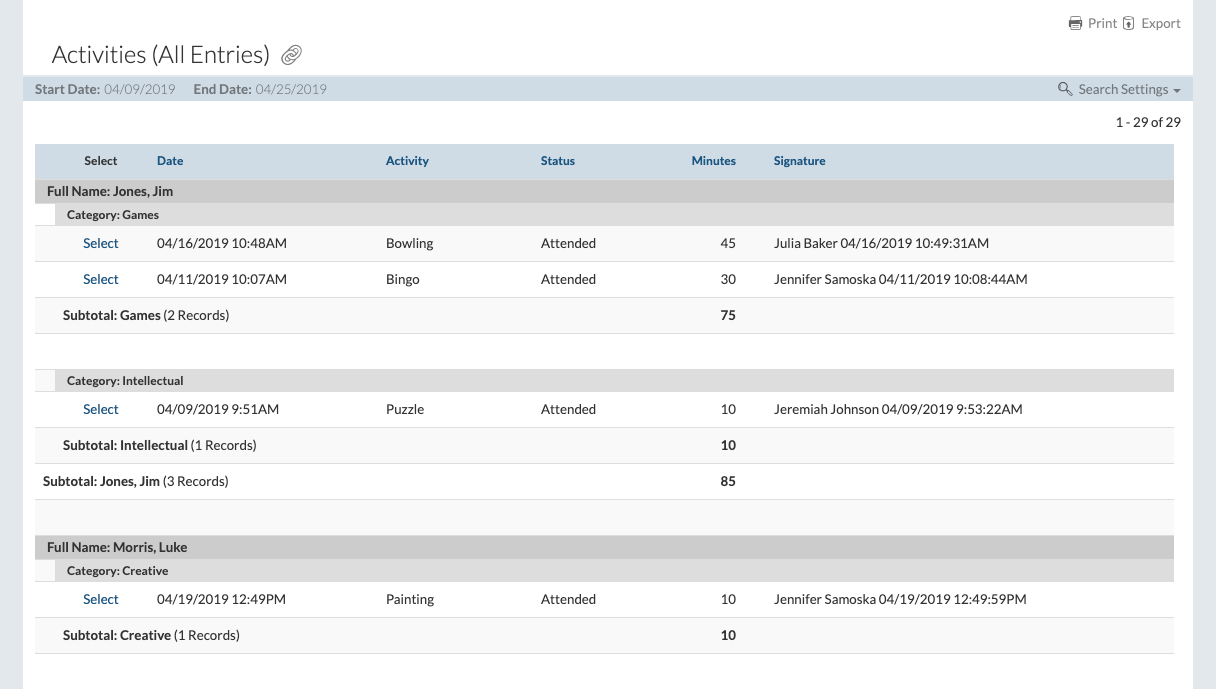Click the paperclip icon beside Activities title

click(291, 55)
